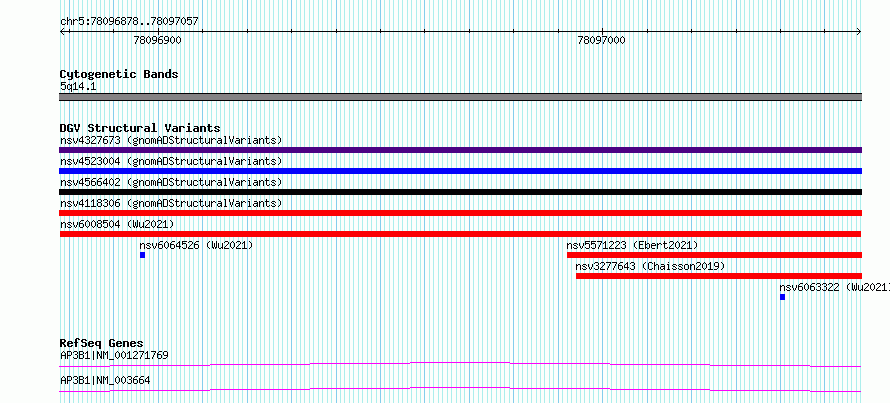Click the nsv4327673 purple variant bar

(x=460, y=150)
